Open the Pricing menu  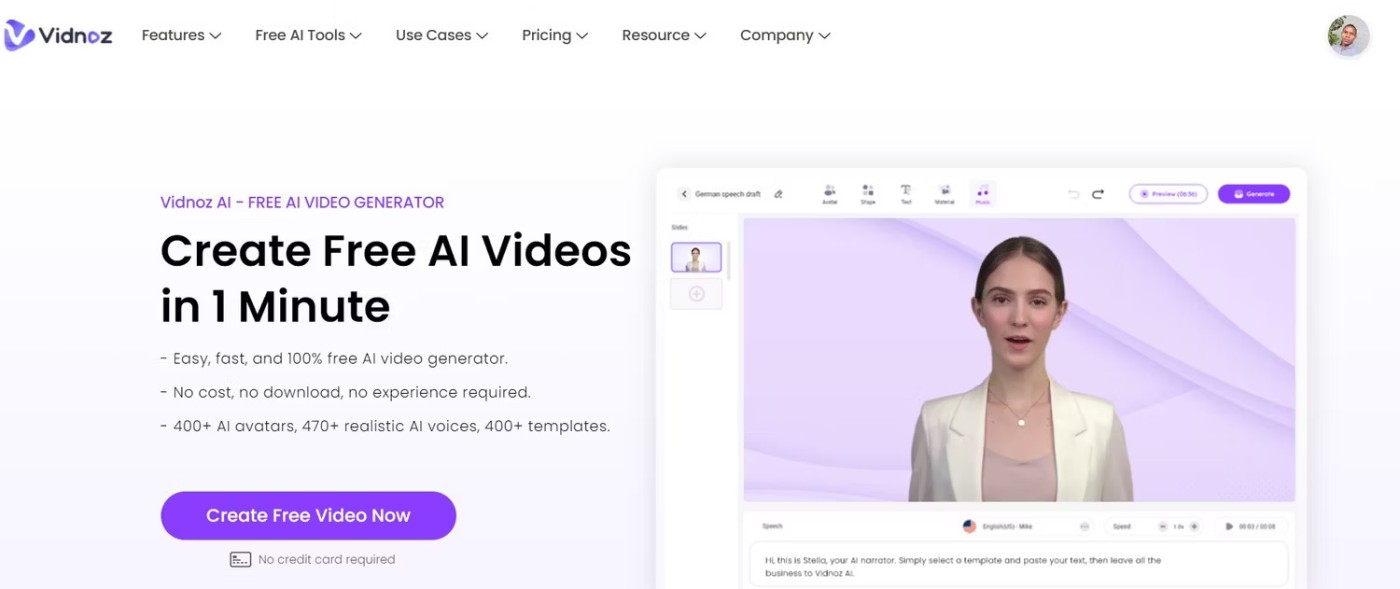point(554,35)
